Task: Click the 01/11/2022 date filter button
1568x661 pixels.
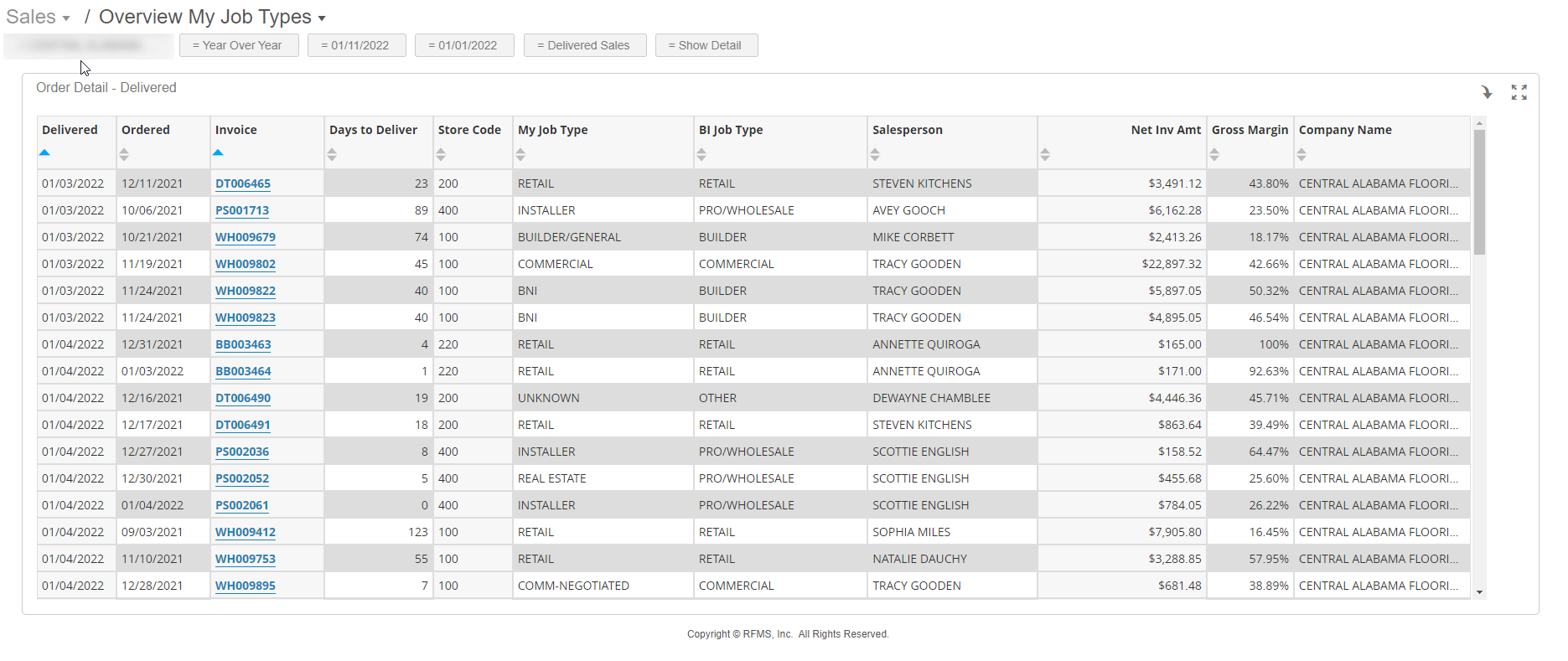Action: click(x=356, y=45)
